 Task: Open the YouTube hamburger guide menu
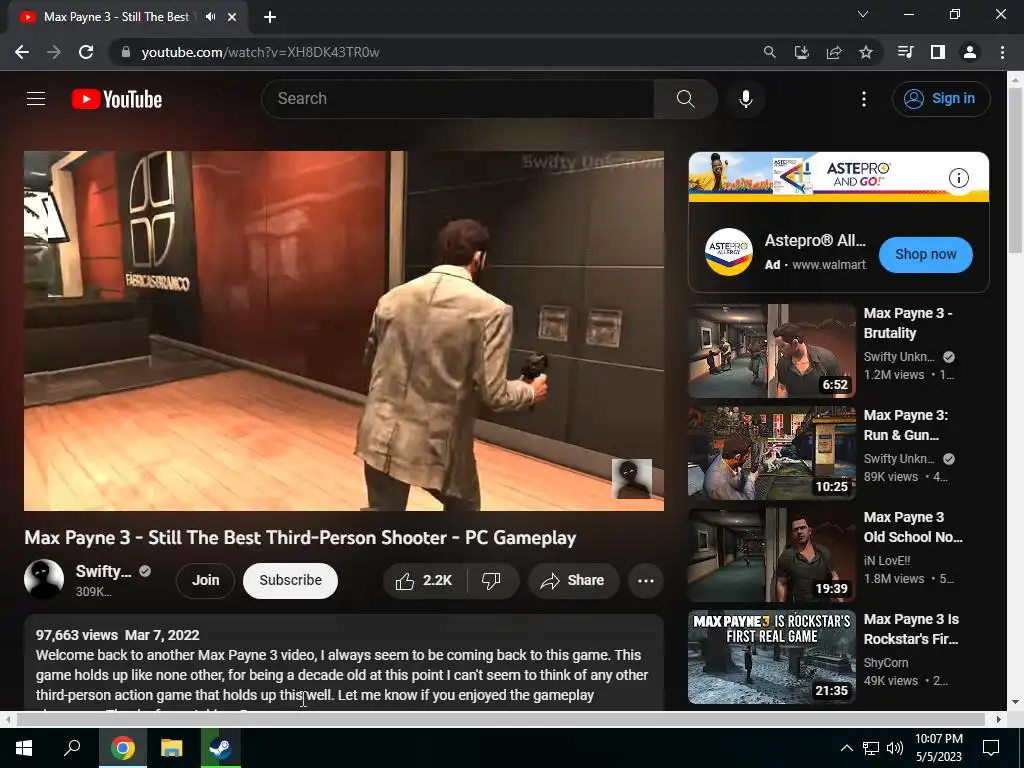(36, 99)
